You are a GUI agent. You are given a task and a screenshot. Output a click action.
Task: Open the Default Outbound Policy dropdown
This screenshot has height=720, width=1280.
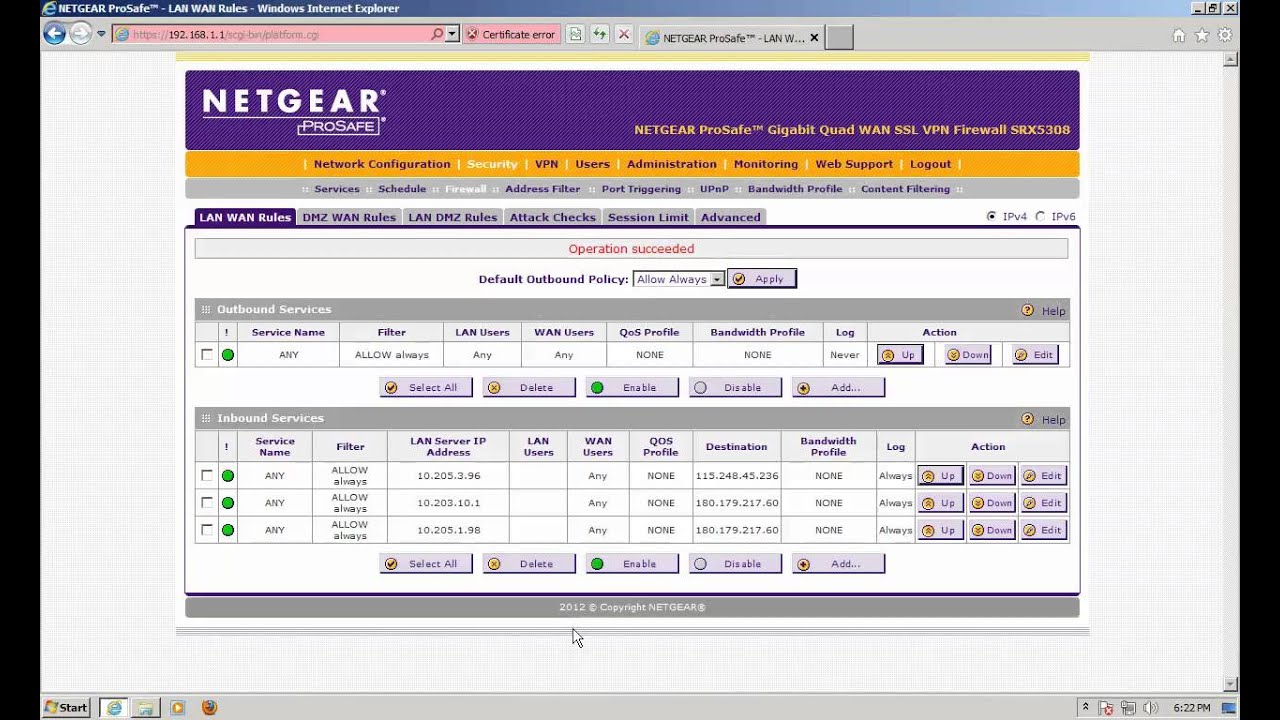[679, 279]
